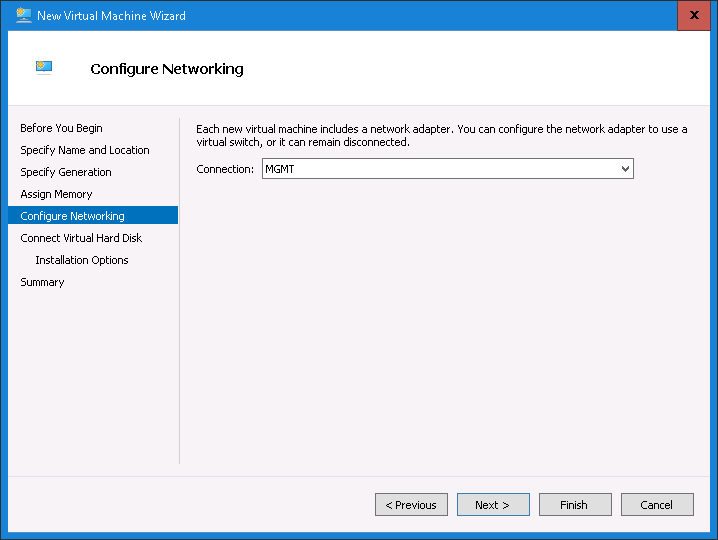Click the wizard icon in the title bar
Viewport: 718px width, 540px height.
24,15
